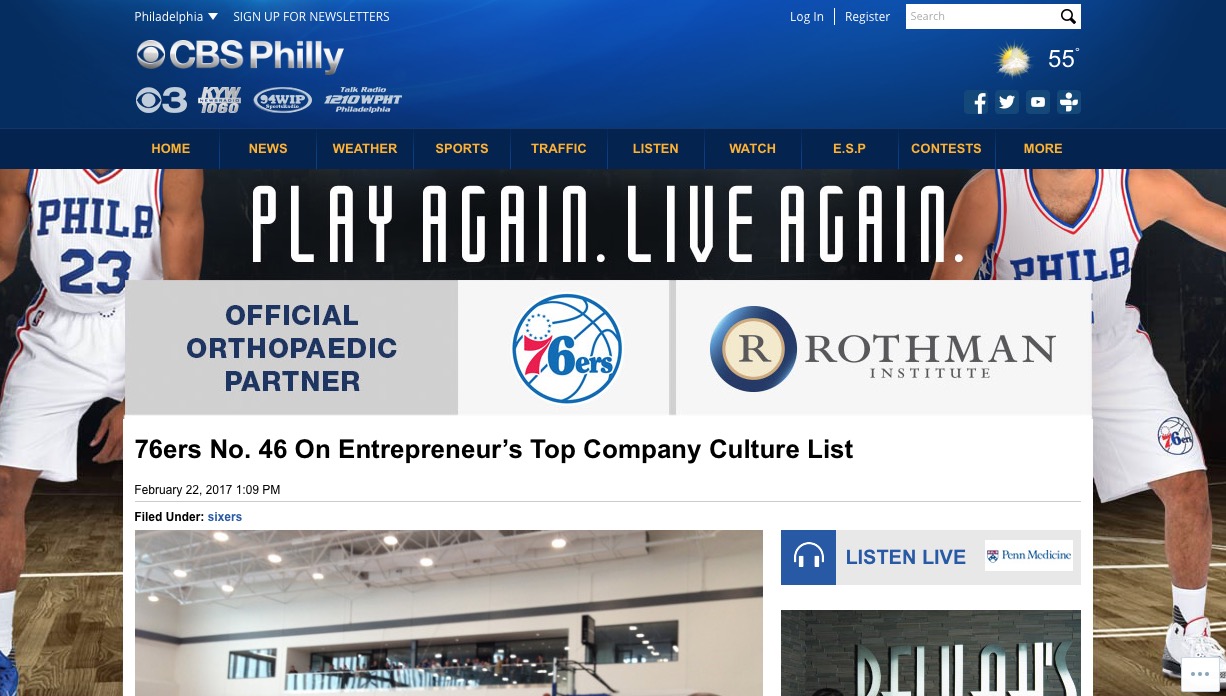Focus the Search input field

pos(982,17)
